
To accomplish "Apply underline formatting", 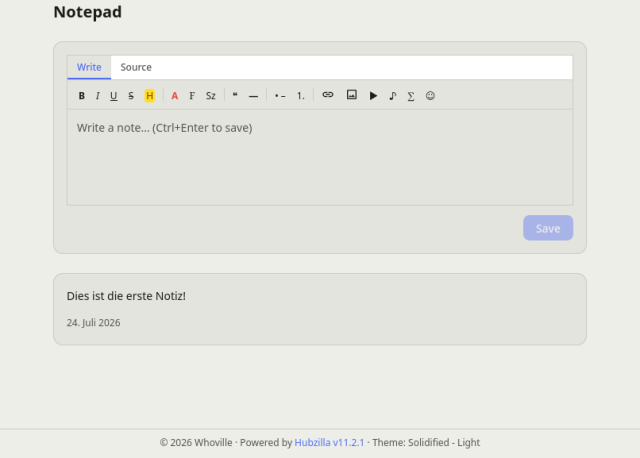I will click(x=114, y=96).
